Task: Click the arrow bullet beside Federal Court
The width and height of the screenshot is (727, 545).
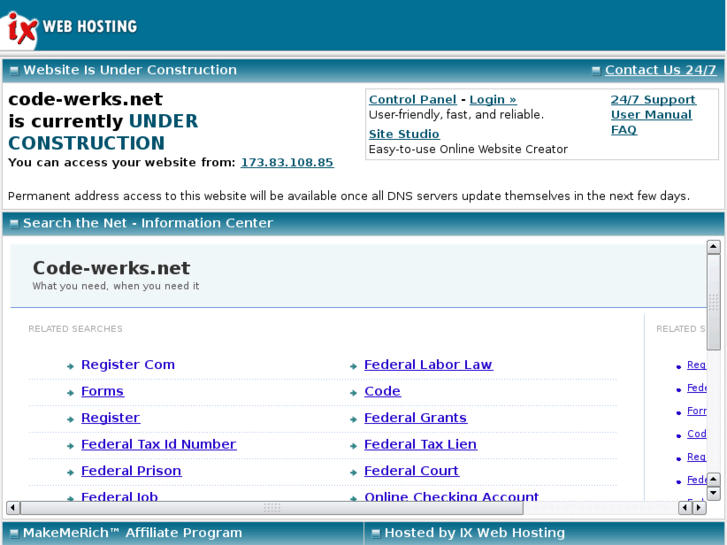Action: pyautogui.click(x=353, y=473)
